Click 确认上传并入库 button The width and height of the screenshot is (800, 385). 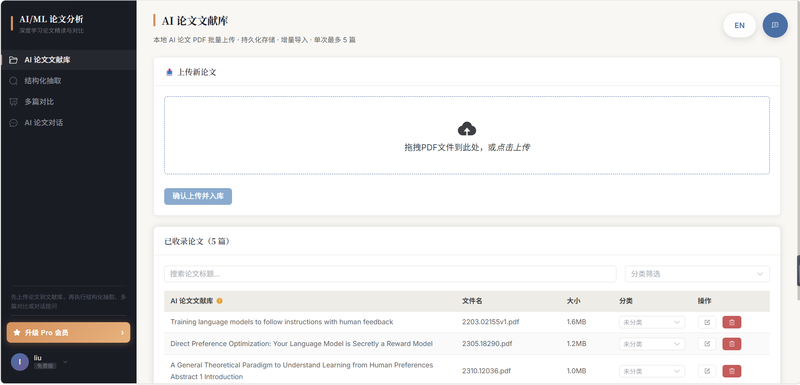[198, 196]
